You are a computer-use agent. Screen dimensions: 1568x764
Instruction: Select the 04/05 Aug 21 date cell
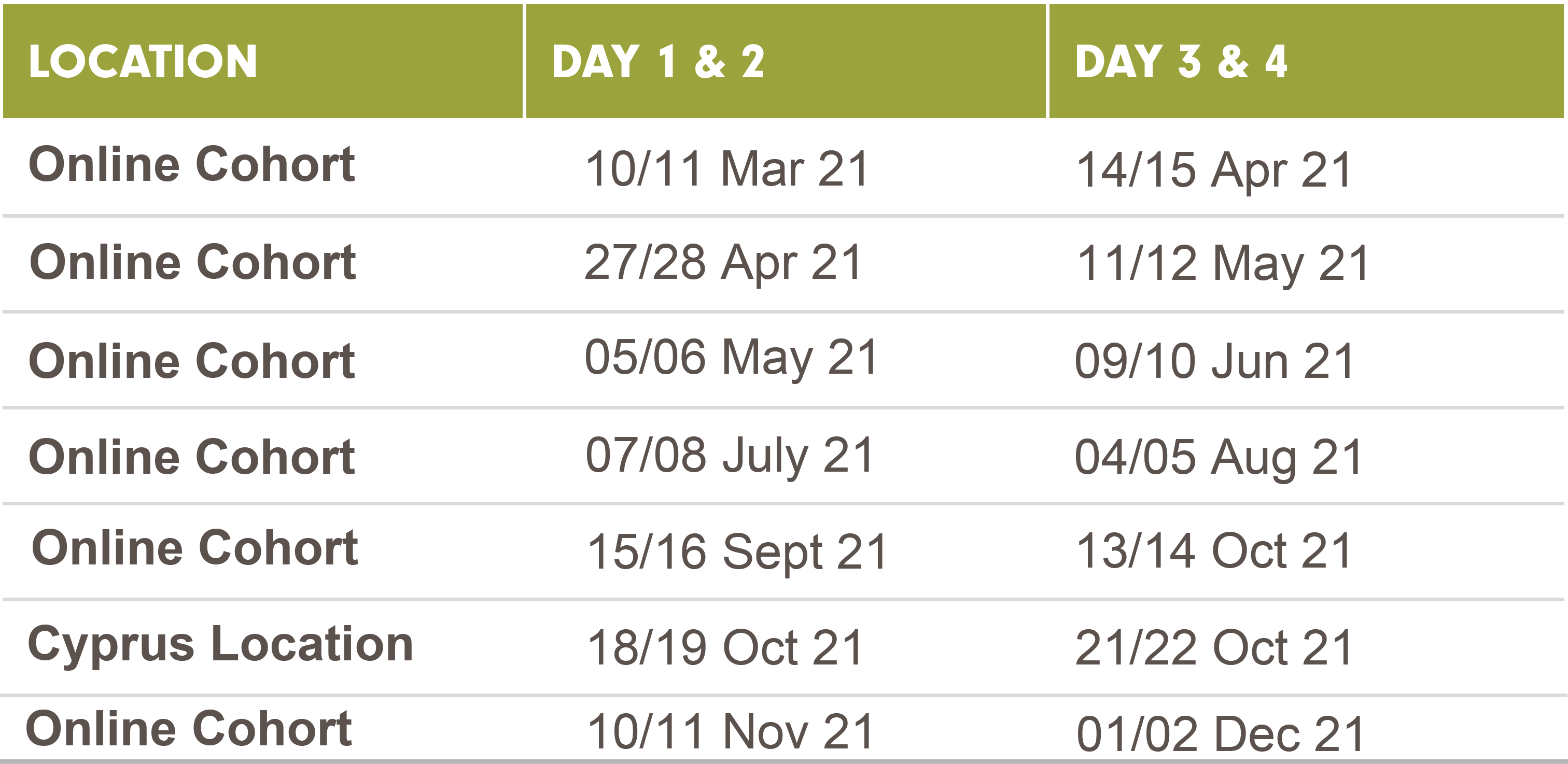(1219, 458)
